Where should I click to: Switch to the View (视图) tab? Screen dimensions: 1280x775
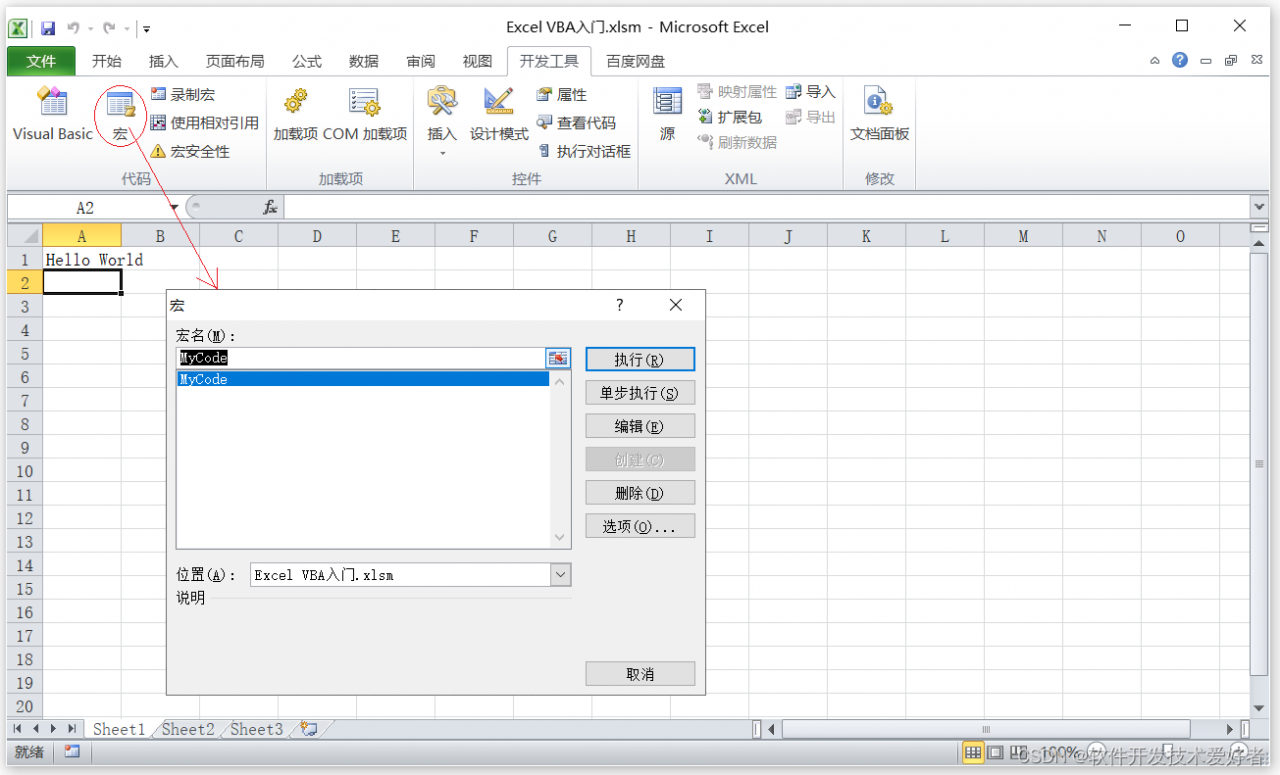[x=478, y=61]
